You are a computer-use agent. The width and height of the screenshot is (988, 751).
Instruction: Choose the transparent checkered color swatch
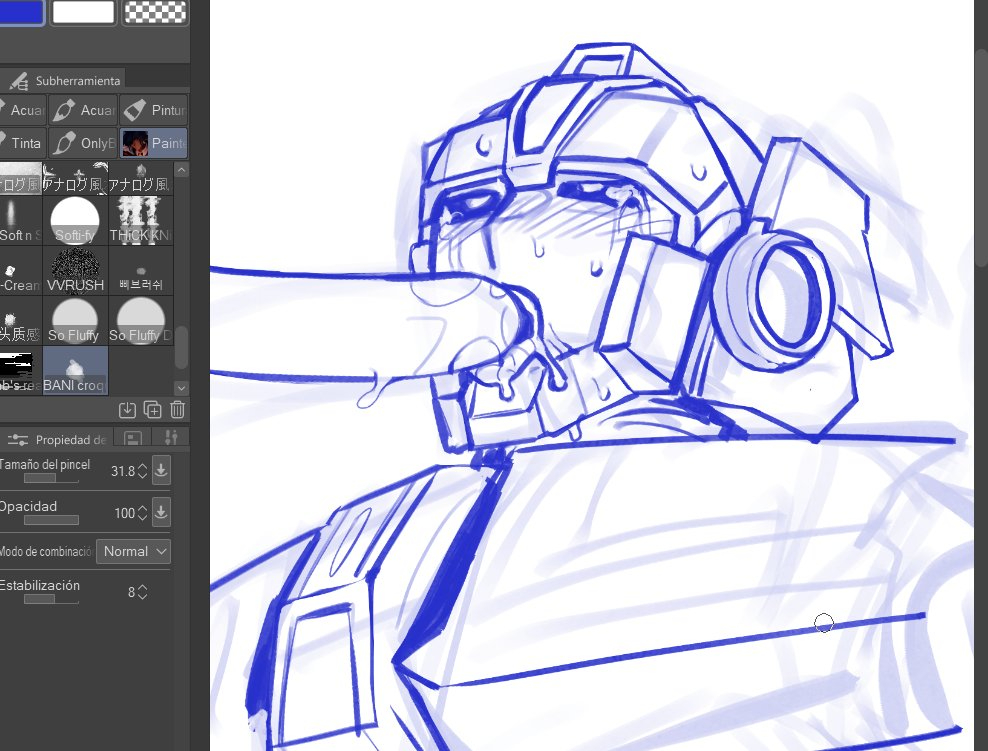tap(154, 13)
